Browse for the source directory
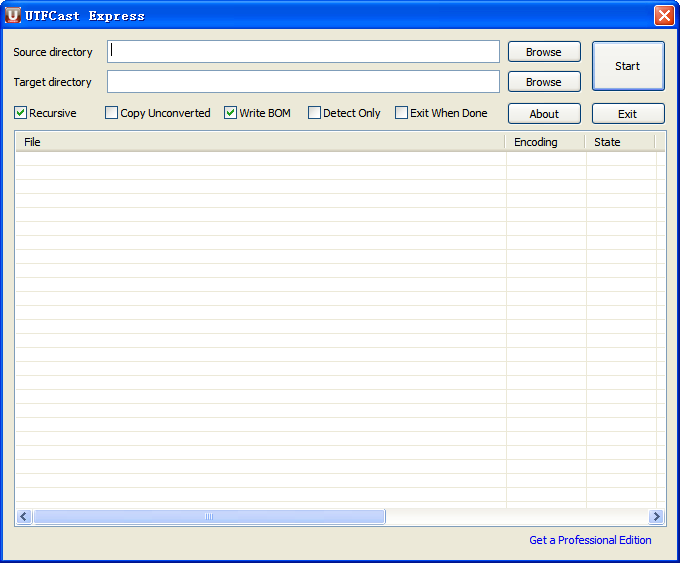Screen dimensions: 680x563 click(x=544, y=52)
